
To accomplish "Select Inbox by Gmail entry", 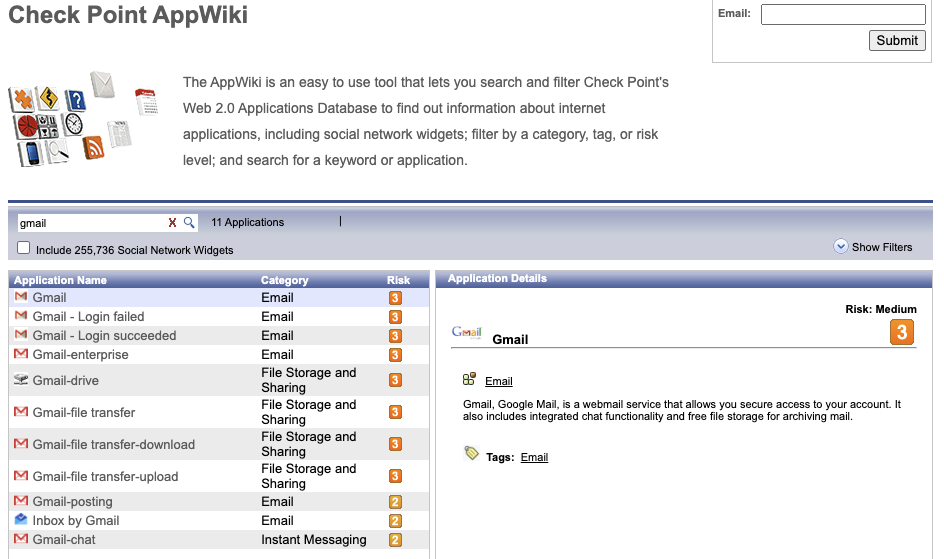I will tap(219, 520).
